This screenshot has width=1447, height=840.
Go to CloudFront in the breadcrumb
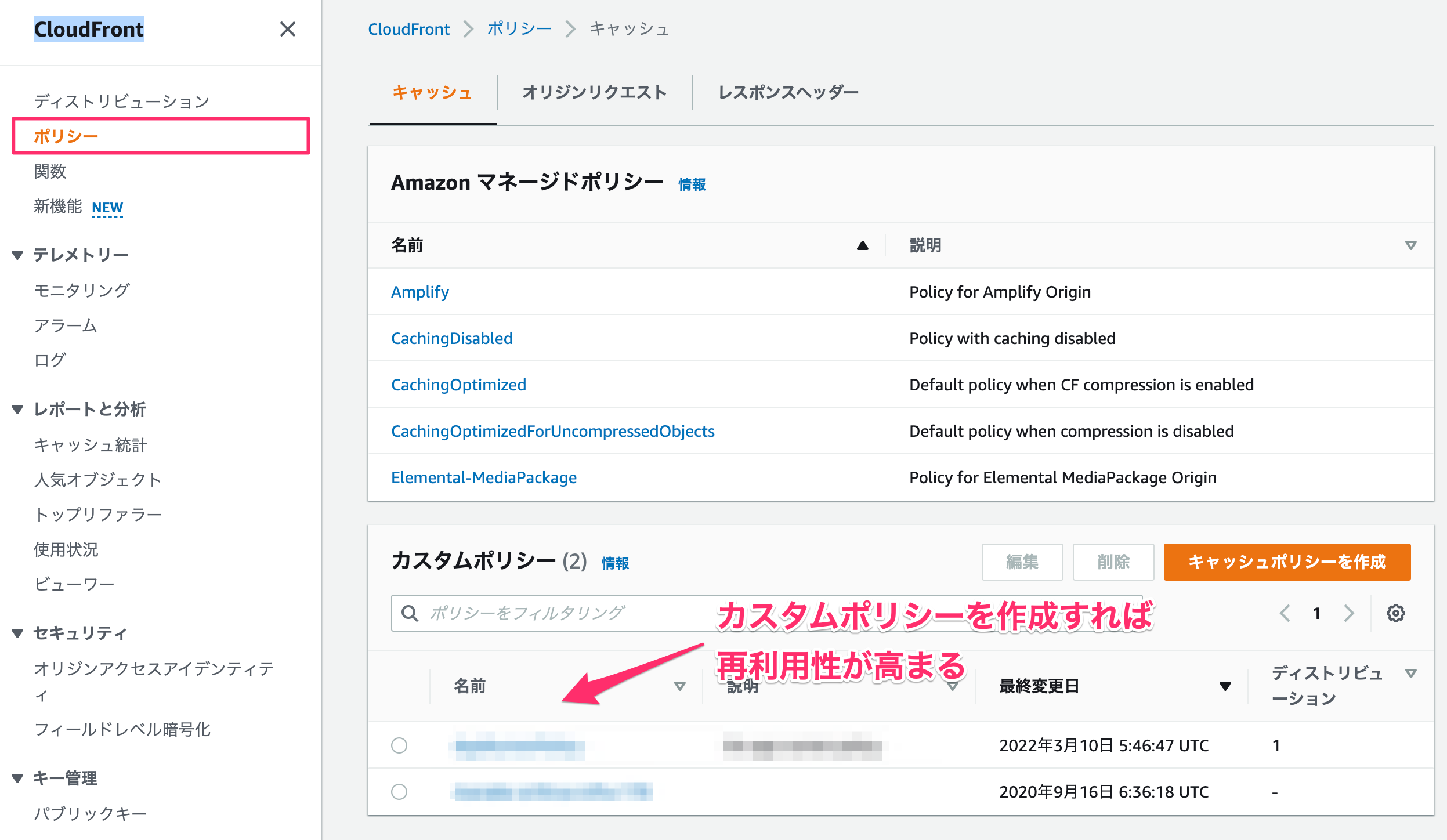(x=409, y=29)
